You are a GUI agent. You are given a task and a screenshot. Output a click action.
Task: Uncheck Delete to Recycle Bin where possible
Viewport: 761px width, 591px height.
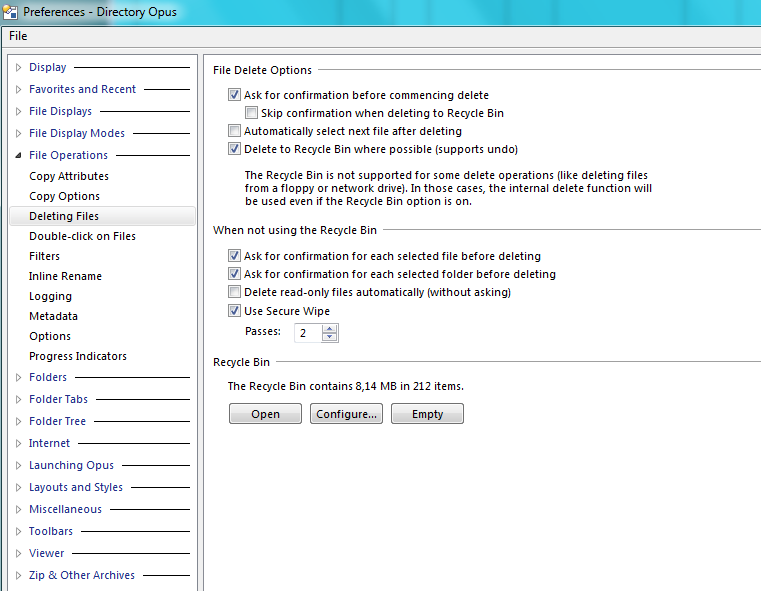(234, 149)
